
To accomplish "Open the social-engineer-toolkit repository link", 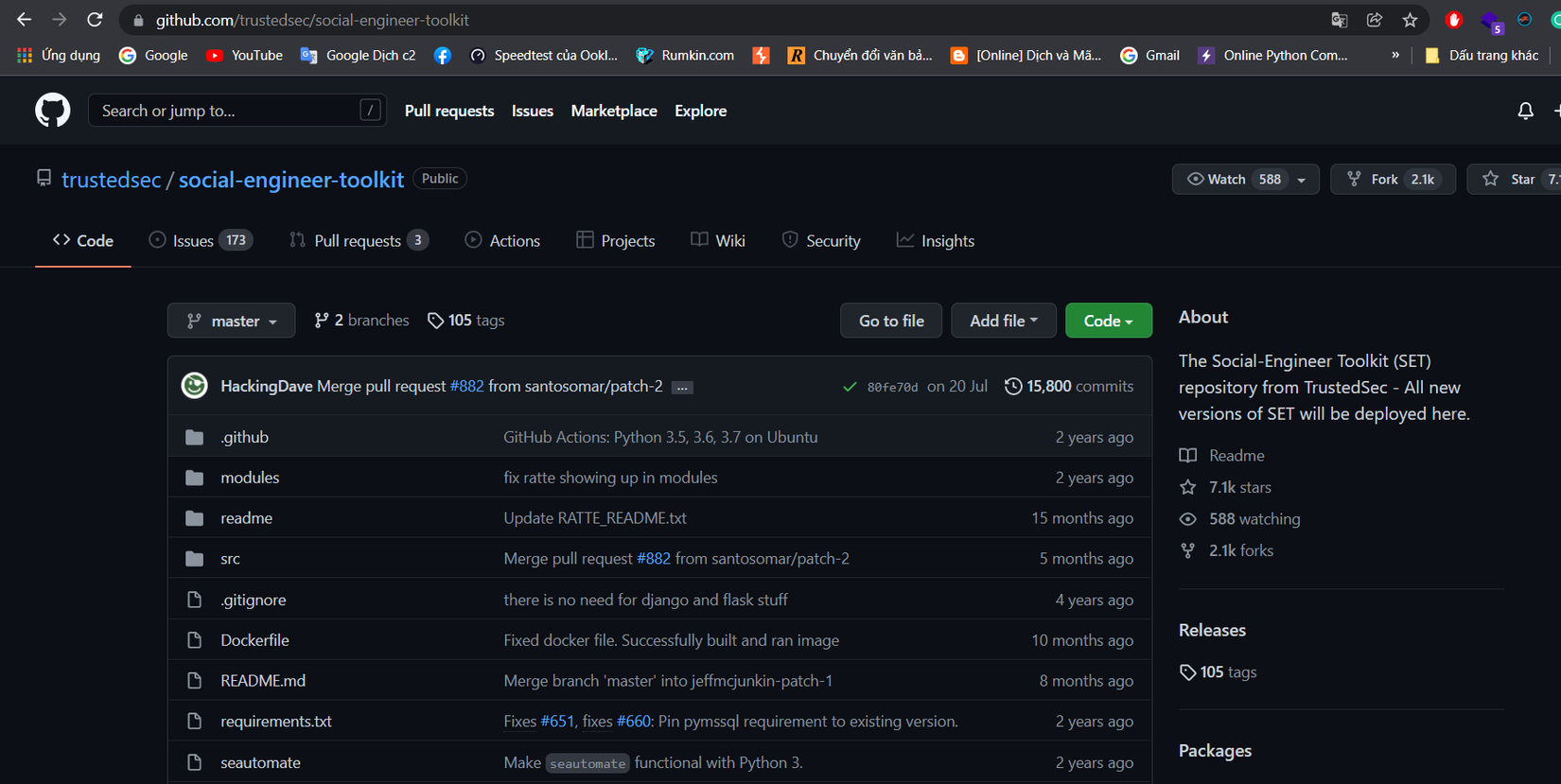I will (291, 180).
